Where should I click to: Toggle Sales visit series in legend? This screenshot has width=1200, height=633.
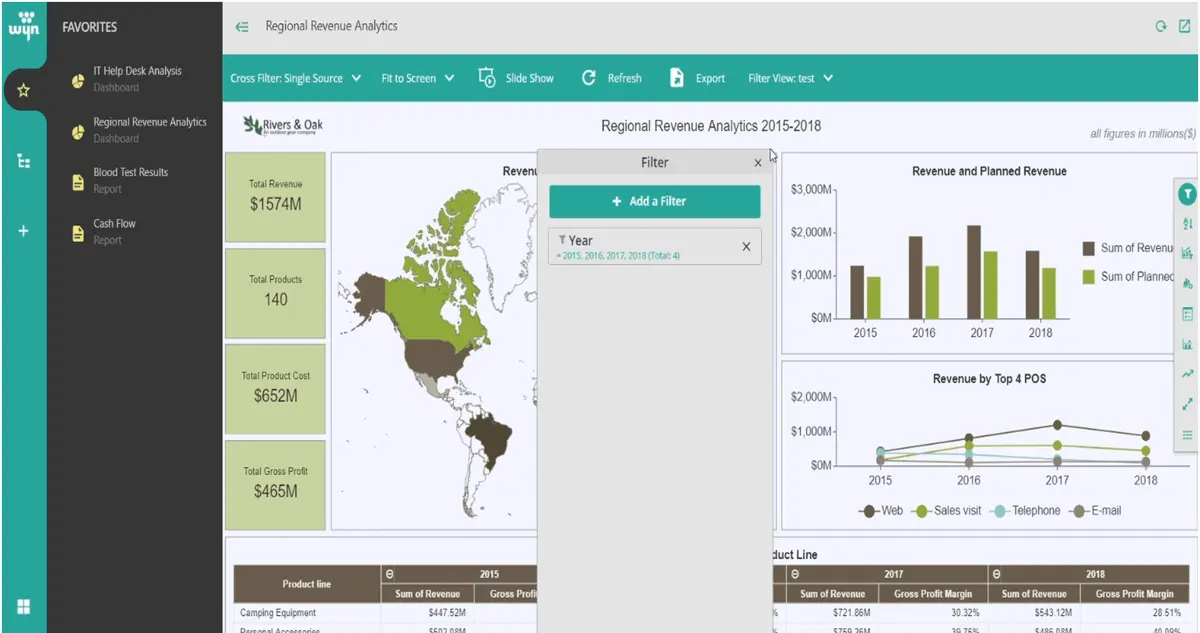(947, 511)
